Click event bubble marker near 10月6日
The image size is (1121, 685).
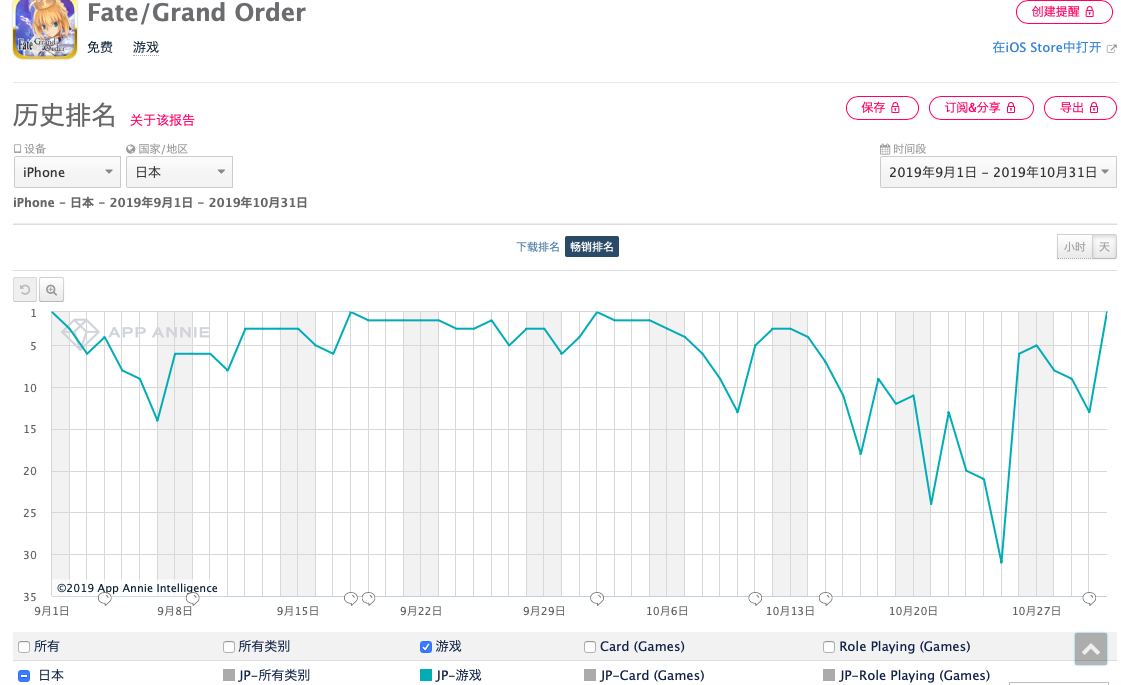click(755, 598)
